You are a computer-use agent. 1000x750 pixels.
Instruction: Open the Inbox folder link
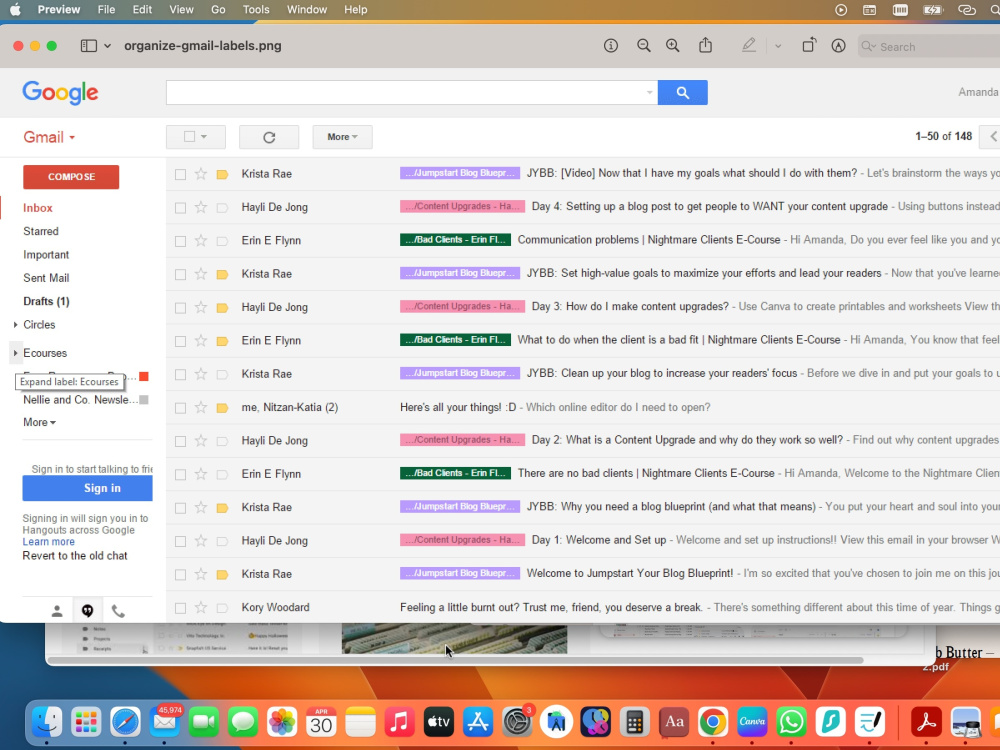[38, 208]
